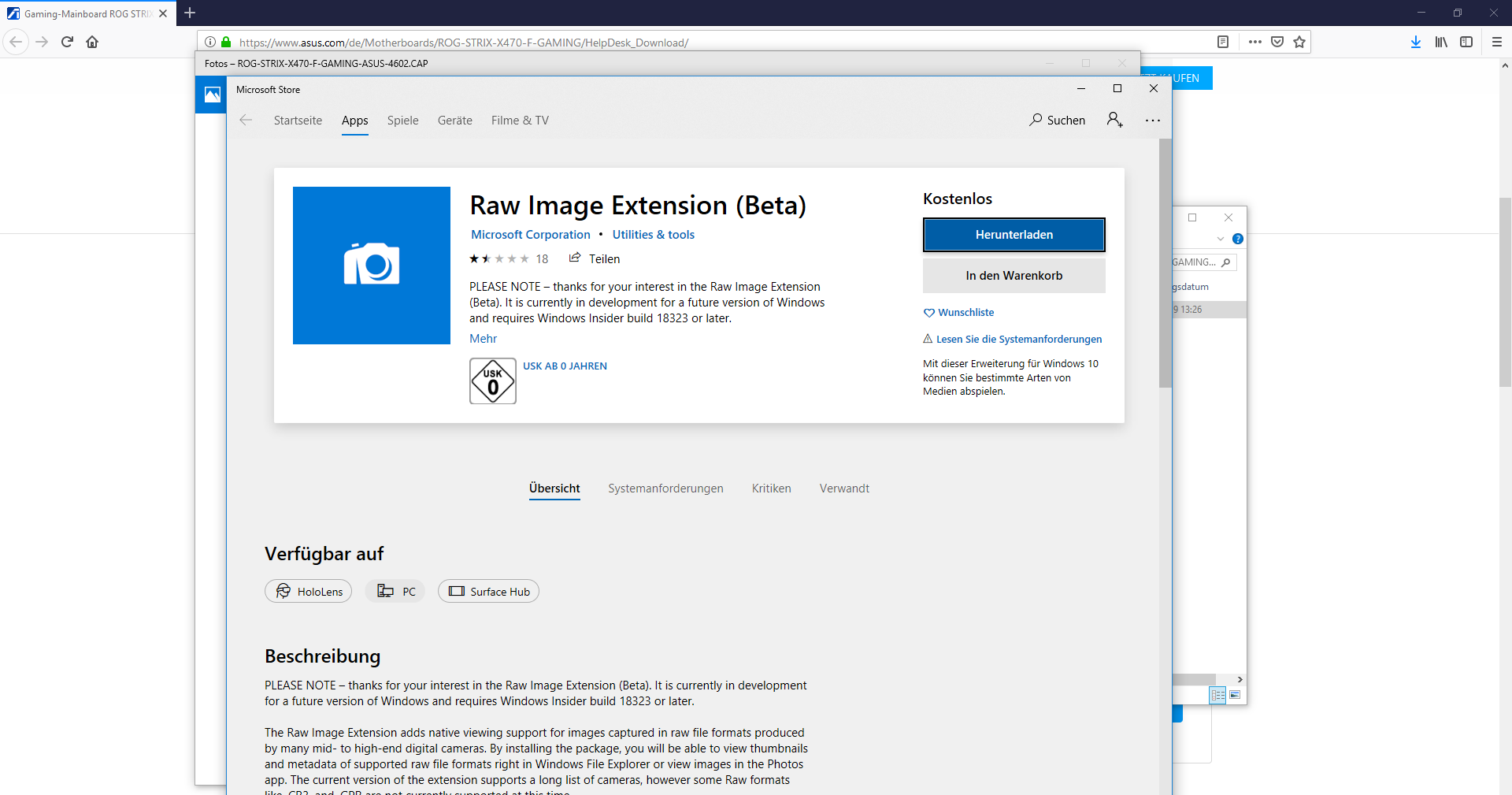
Task: Open Explorer help question mark icon
Action: point(1238,239)
